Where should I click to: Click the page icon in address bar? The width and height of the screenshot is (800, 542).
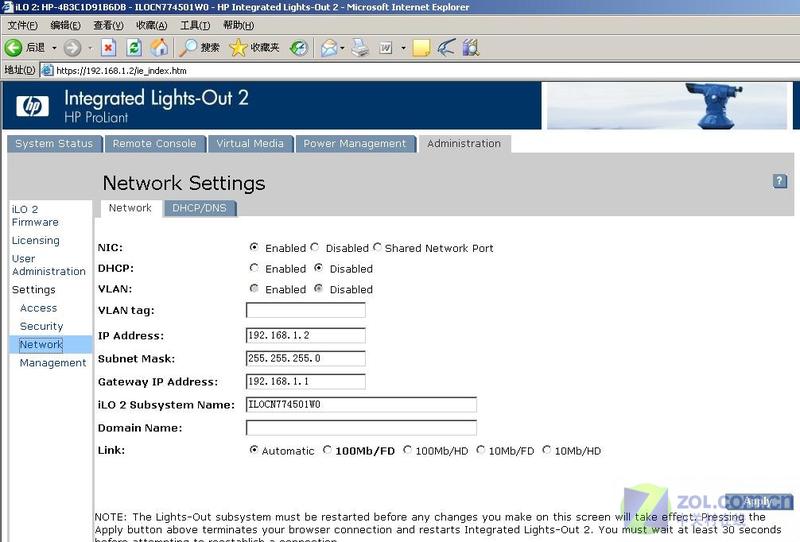[x=47, y=70]
